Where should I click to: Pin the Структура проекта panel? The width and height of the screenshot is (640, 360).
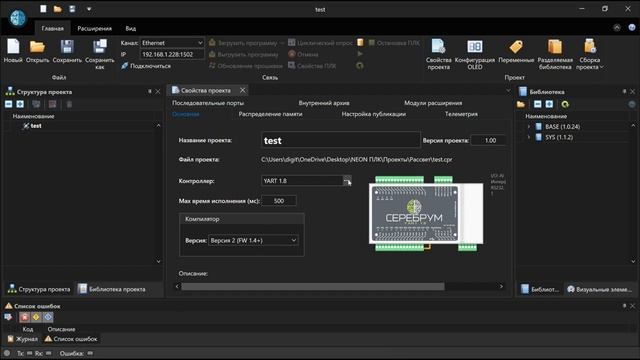149,92
